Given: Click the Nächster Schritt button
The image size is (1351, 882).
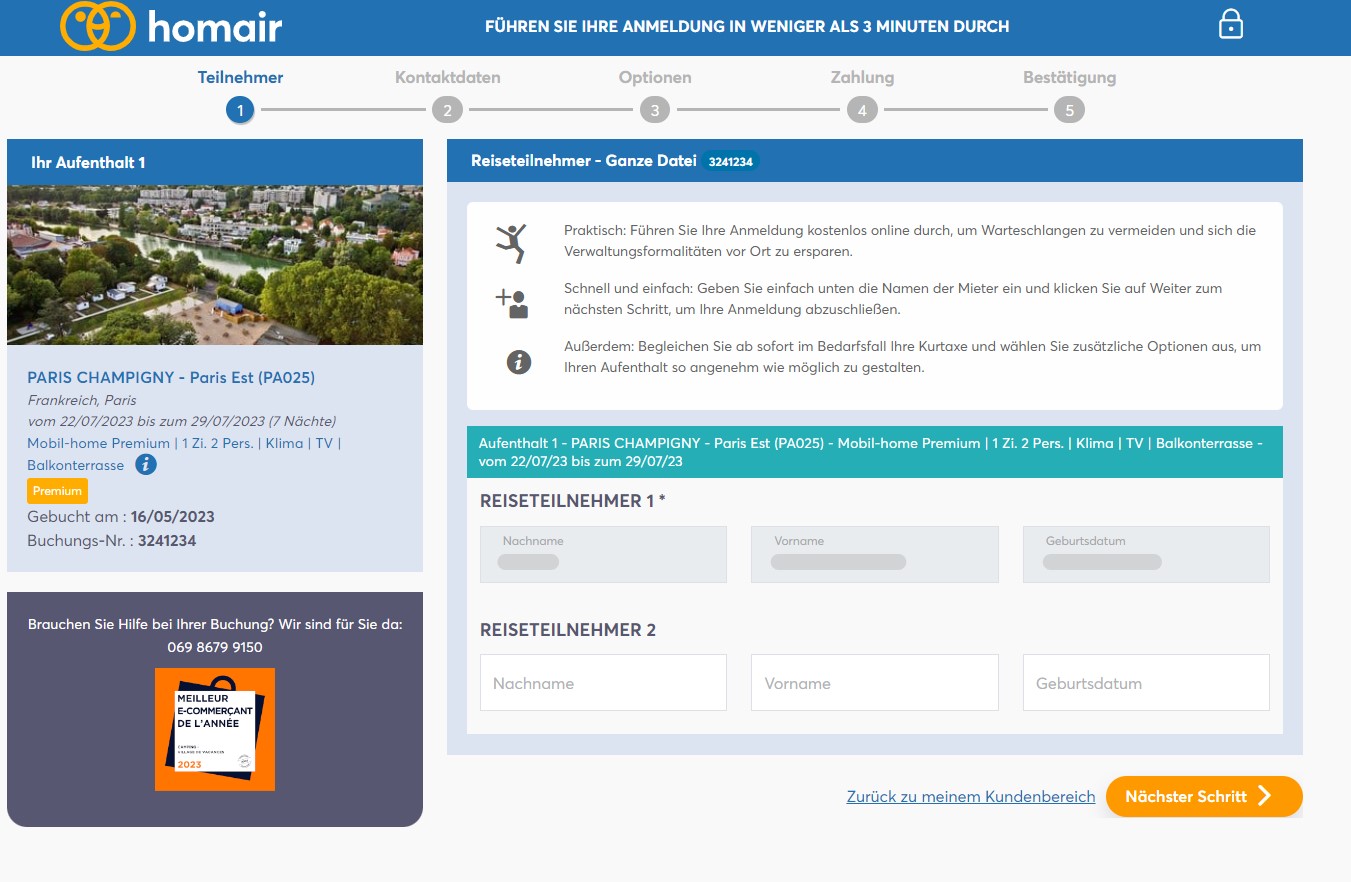Looking at the screenshot, I should (x=1204, y=796).
